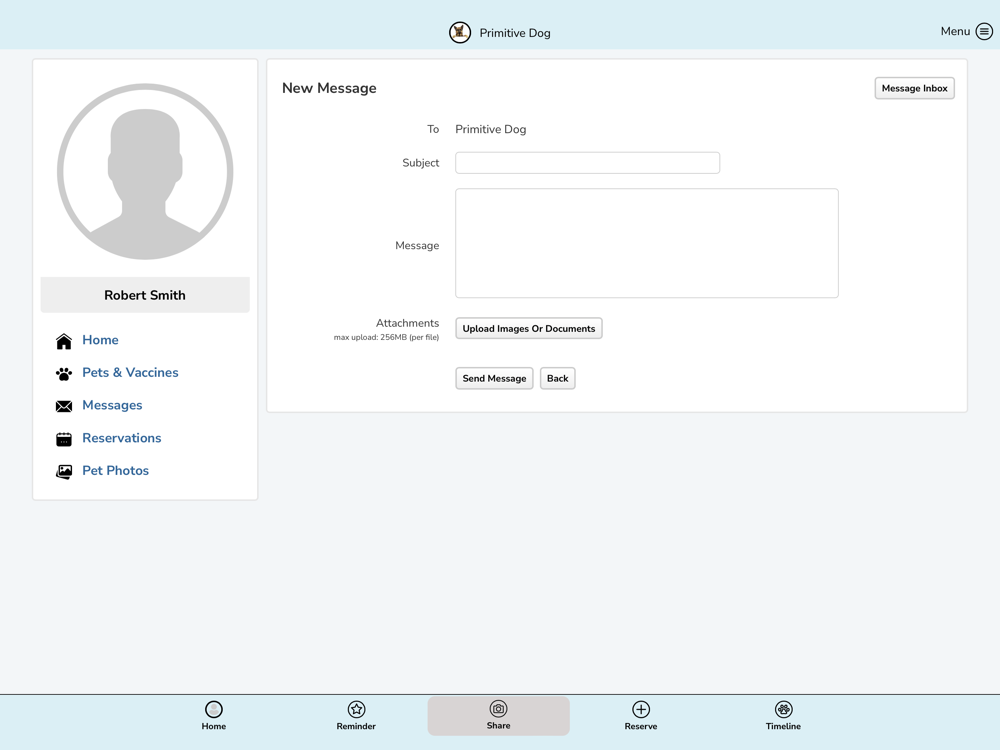Click the Primitive Dog logo icon
The image size is (1000, 750).
point(460,33)
